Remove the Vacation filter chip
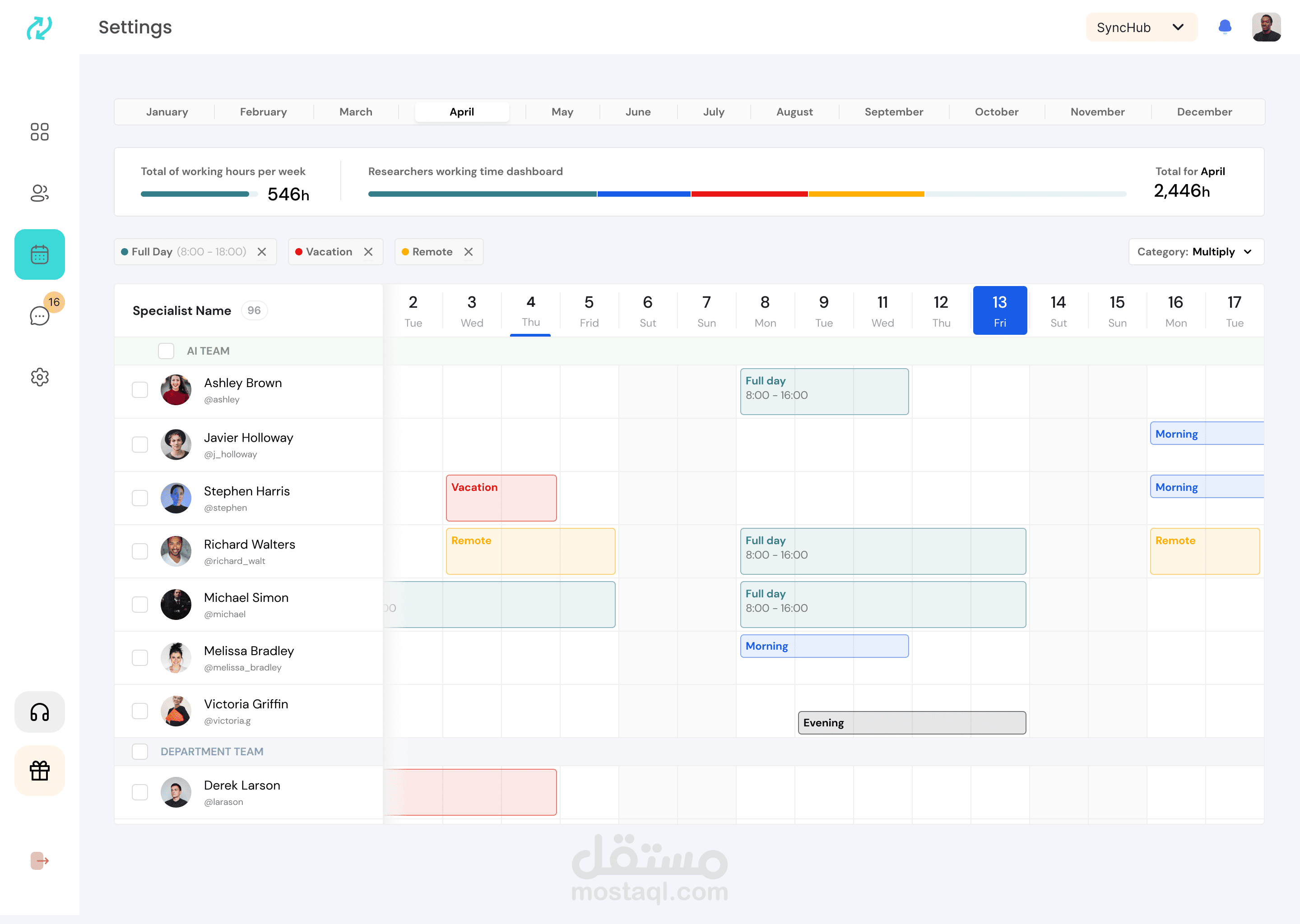1300x924 pixels. pyautogui.click(x=368, y=251)
